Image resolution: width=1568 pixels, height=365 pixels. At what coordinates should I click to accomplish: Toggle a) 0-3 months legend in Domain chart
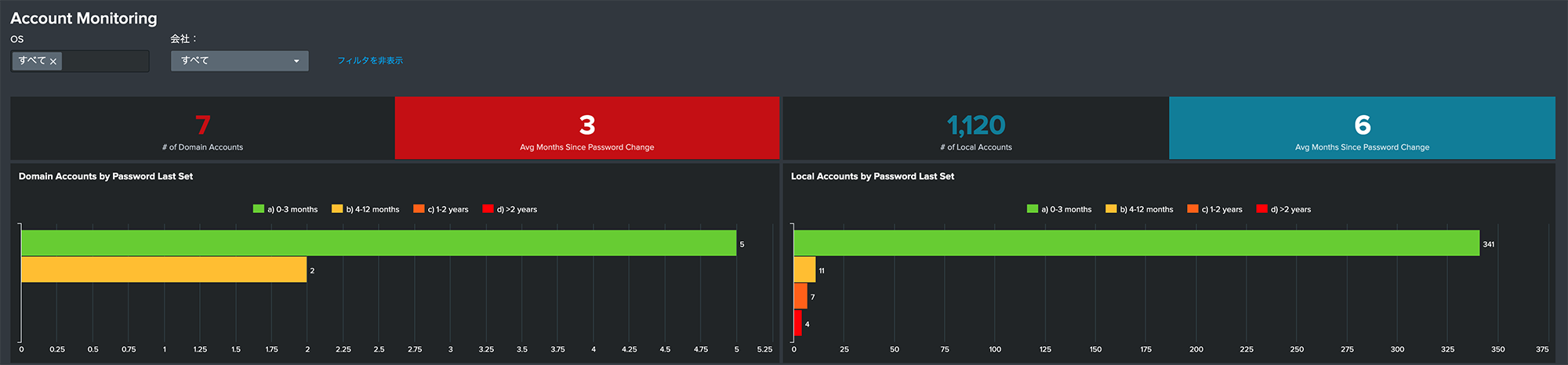[x=285, y=209]
